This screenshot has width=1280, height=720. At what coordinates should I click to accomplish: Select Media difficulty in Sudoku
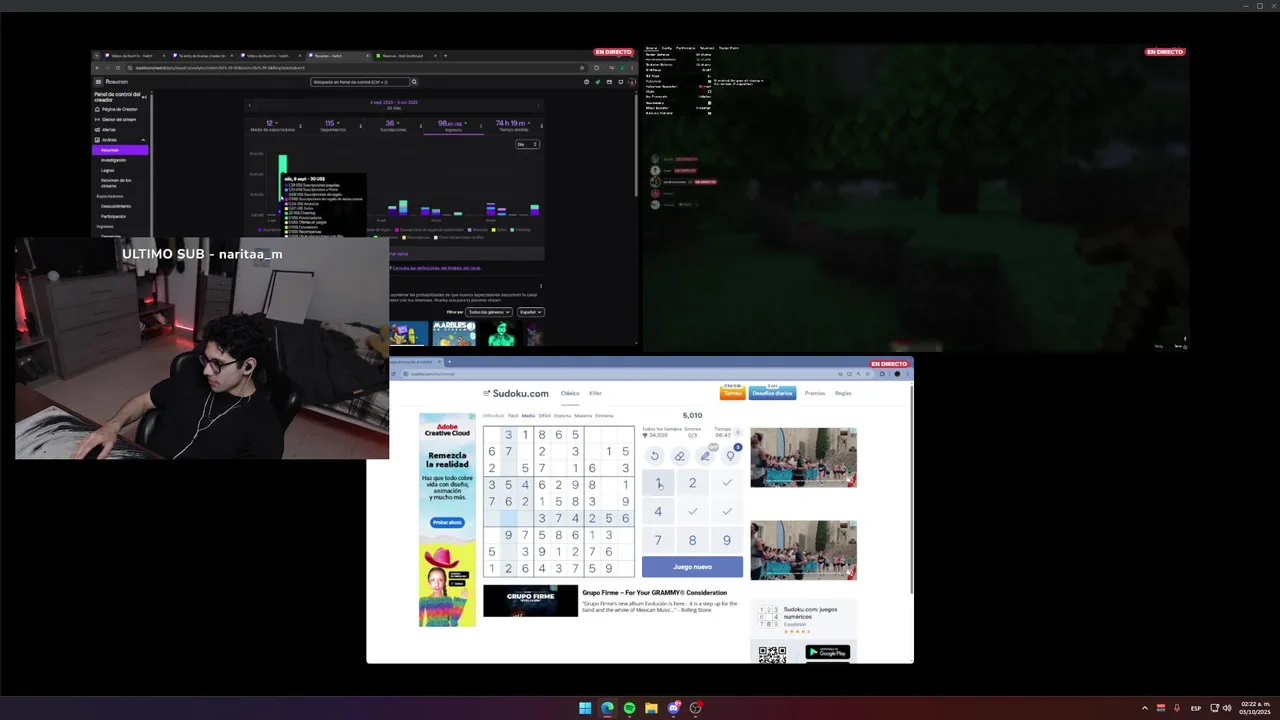pos(528,415)
